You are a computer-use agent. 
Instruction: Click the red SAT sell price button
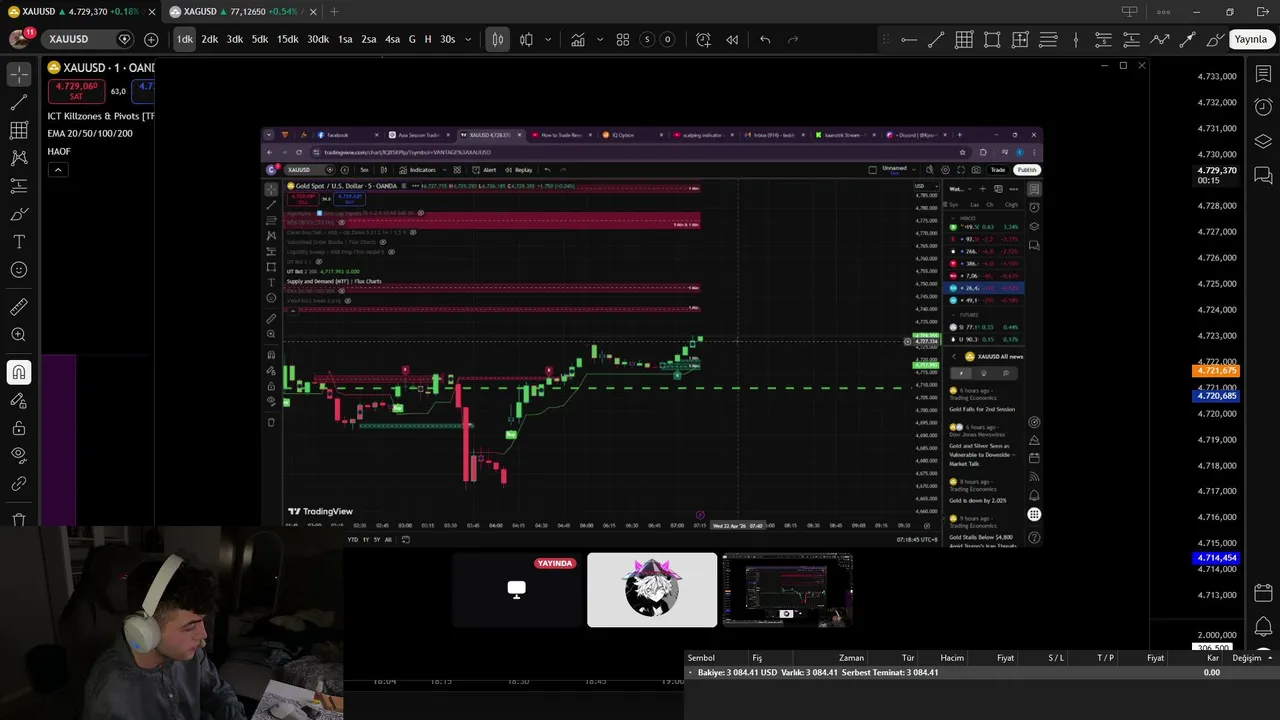pyautogui.click(x=76, y=91)
